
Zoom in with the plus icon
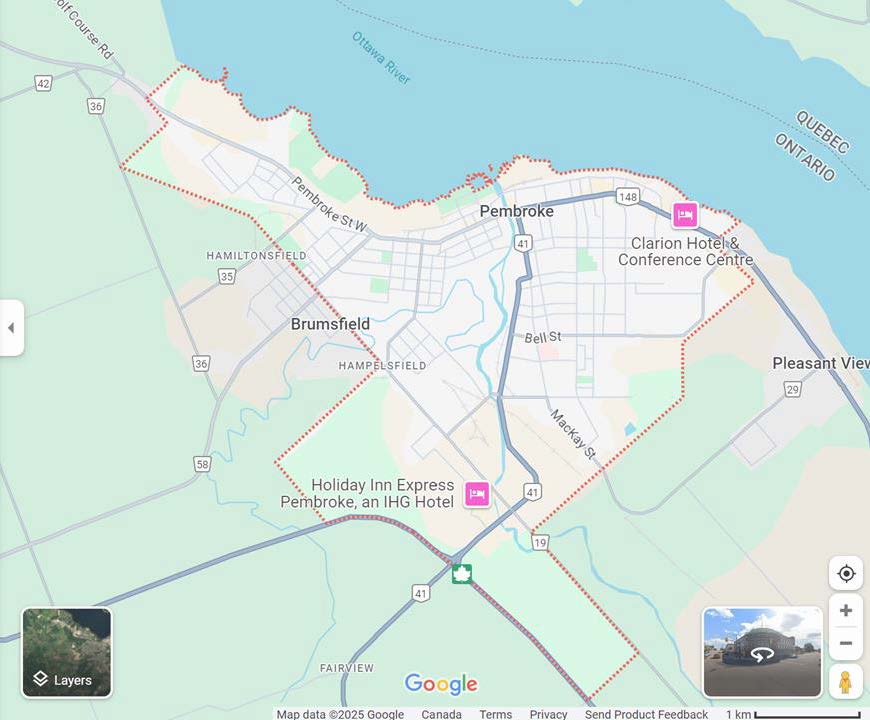[846, 610]
